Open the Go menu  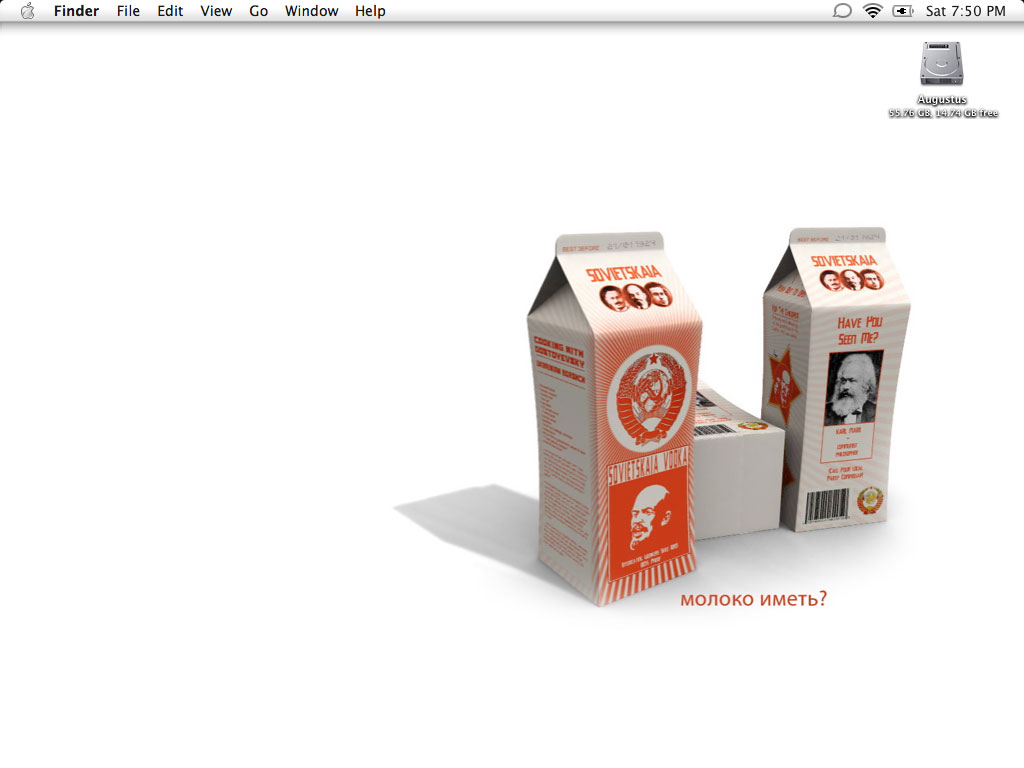pos(259,11)
